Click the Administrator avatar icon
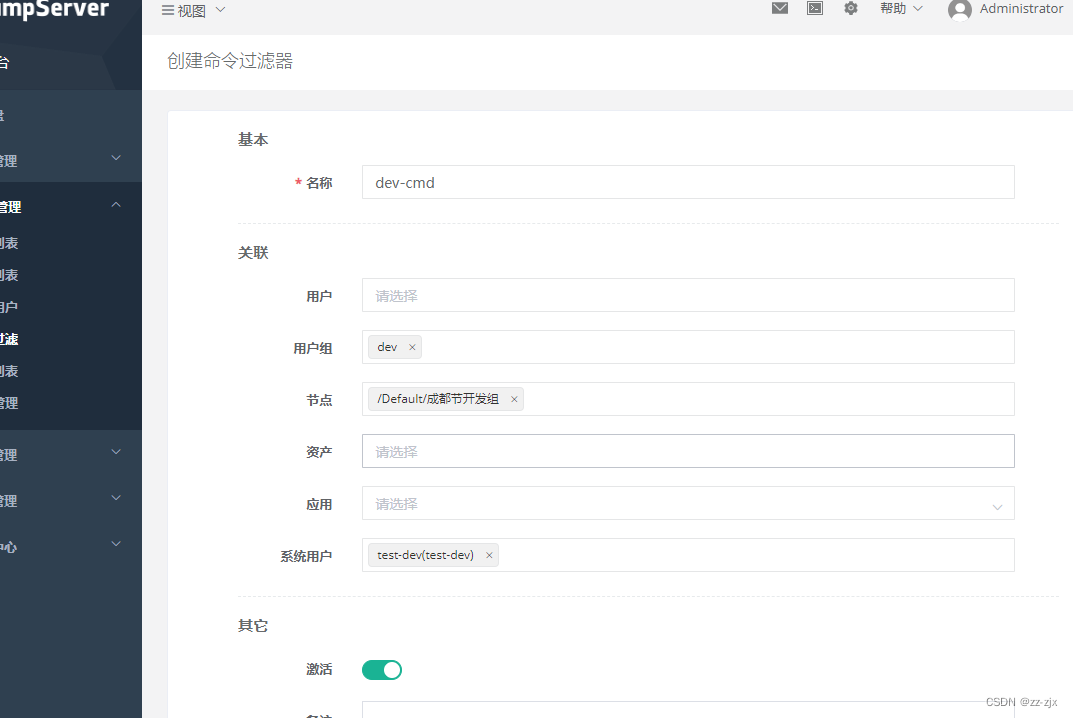This screenshot has height=718, width=1073. pos(958,11)
